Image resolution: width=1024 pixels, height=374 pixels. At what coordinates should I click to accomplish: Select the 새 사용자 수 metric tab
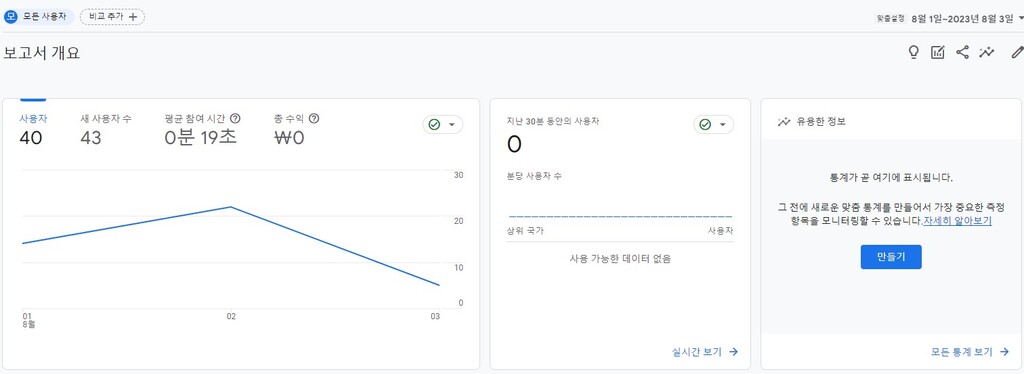tap(106, 129)
